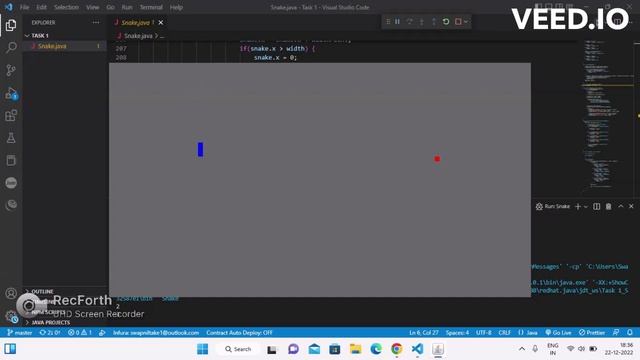Viewport: 640px width, 360px height.
Task: Click the debug Step Out button
Action: point(434,22)
